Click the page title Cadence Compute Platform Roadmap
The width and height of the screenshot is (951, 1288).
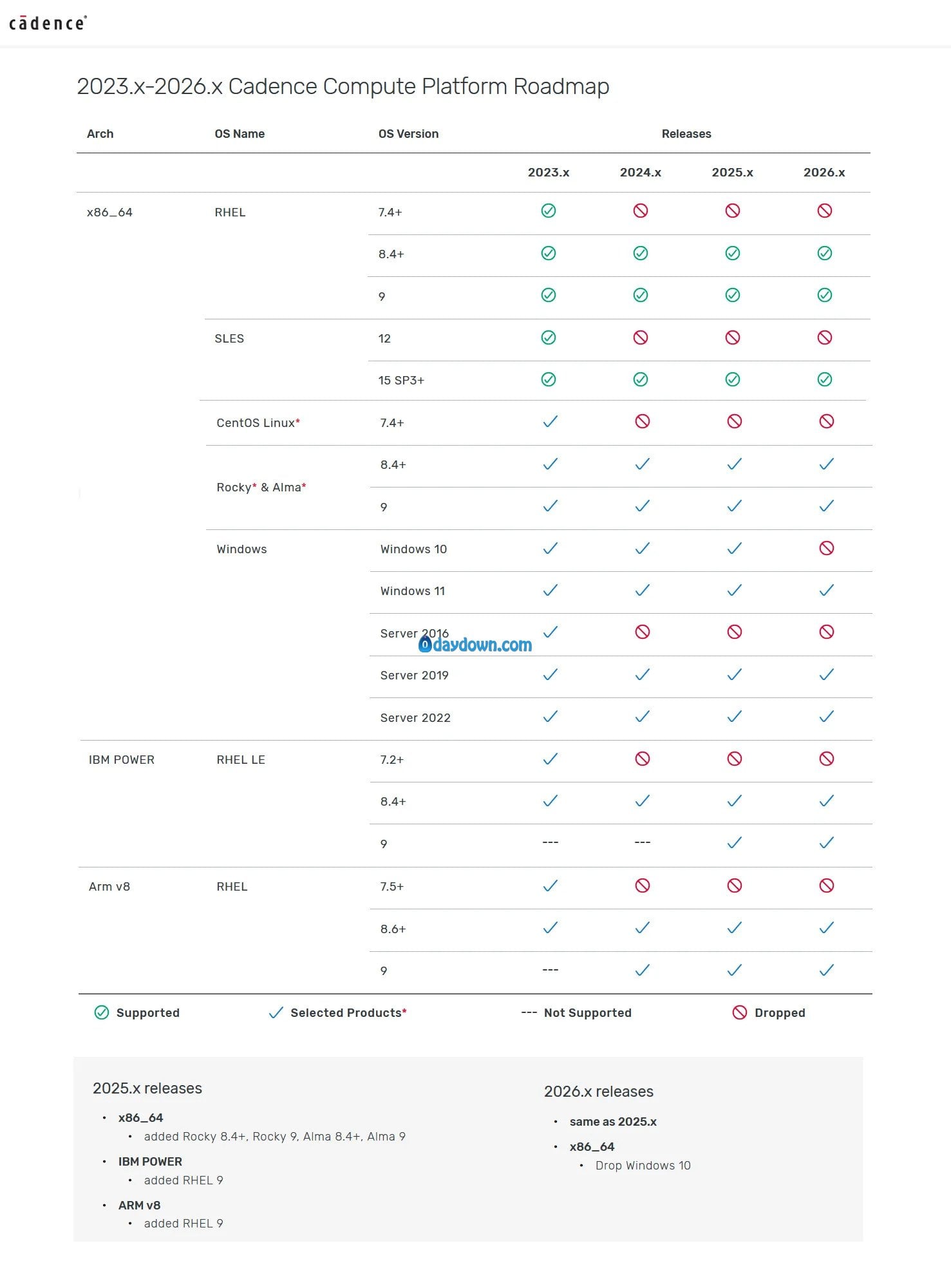tap(343, 86)
